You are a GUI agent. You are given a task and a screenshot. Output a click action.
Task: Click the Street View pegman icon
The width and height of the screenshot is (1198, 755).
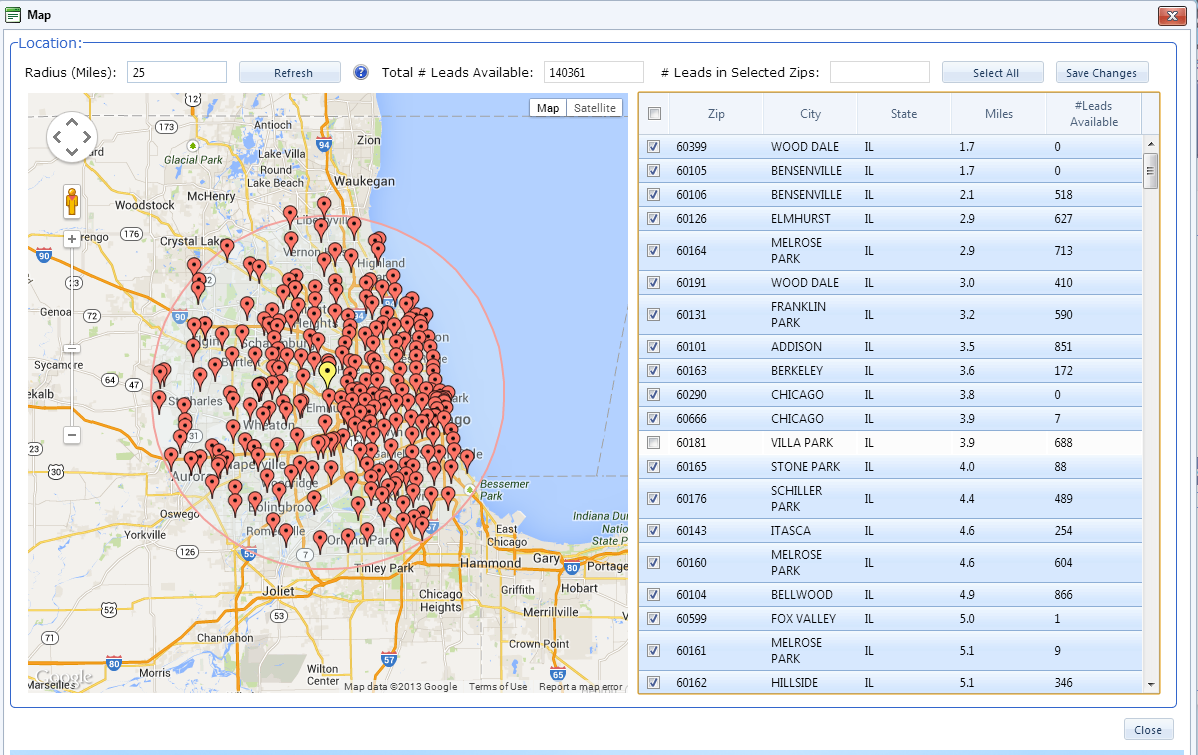click(x=72, y=201)
